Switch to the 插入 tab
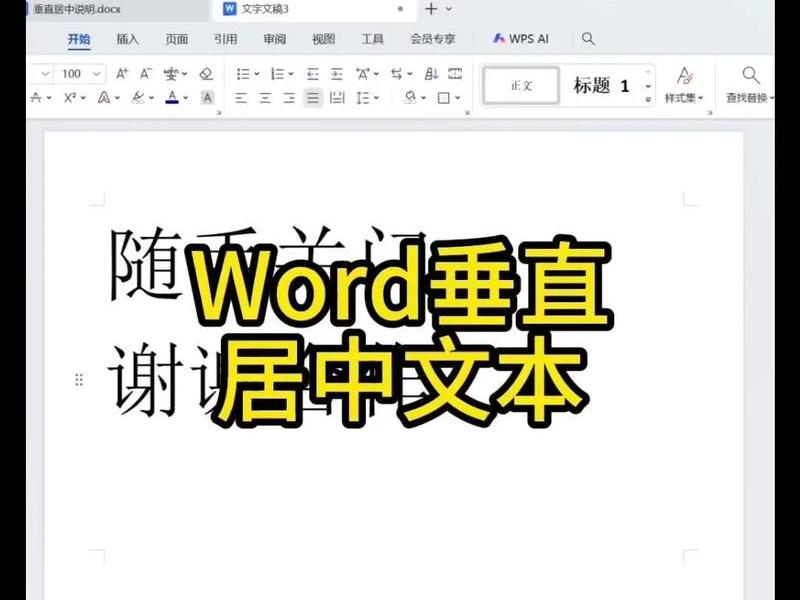Viewport: 800px width, 600px height. click(128, 39)
